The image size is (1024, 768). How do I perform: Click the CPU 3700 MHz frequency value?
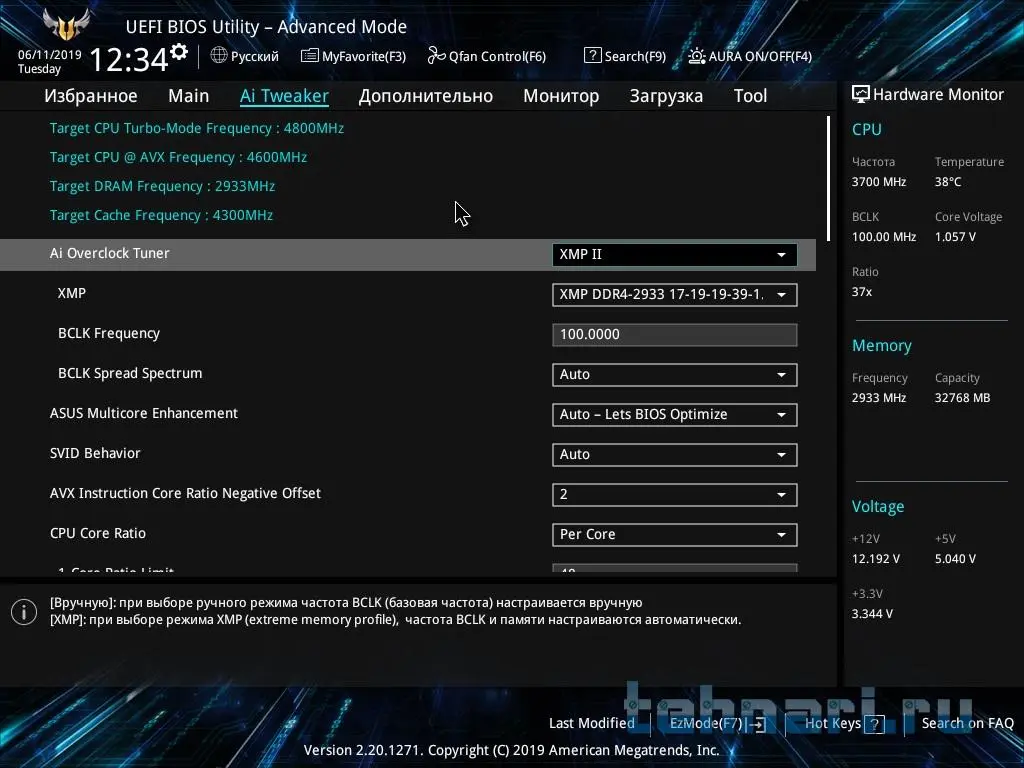click(x=878, y=182)
